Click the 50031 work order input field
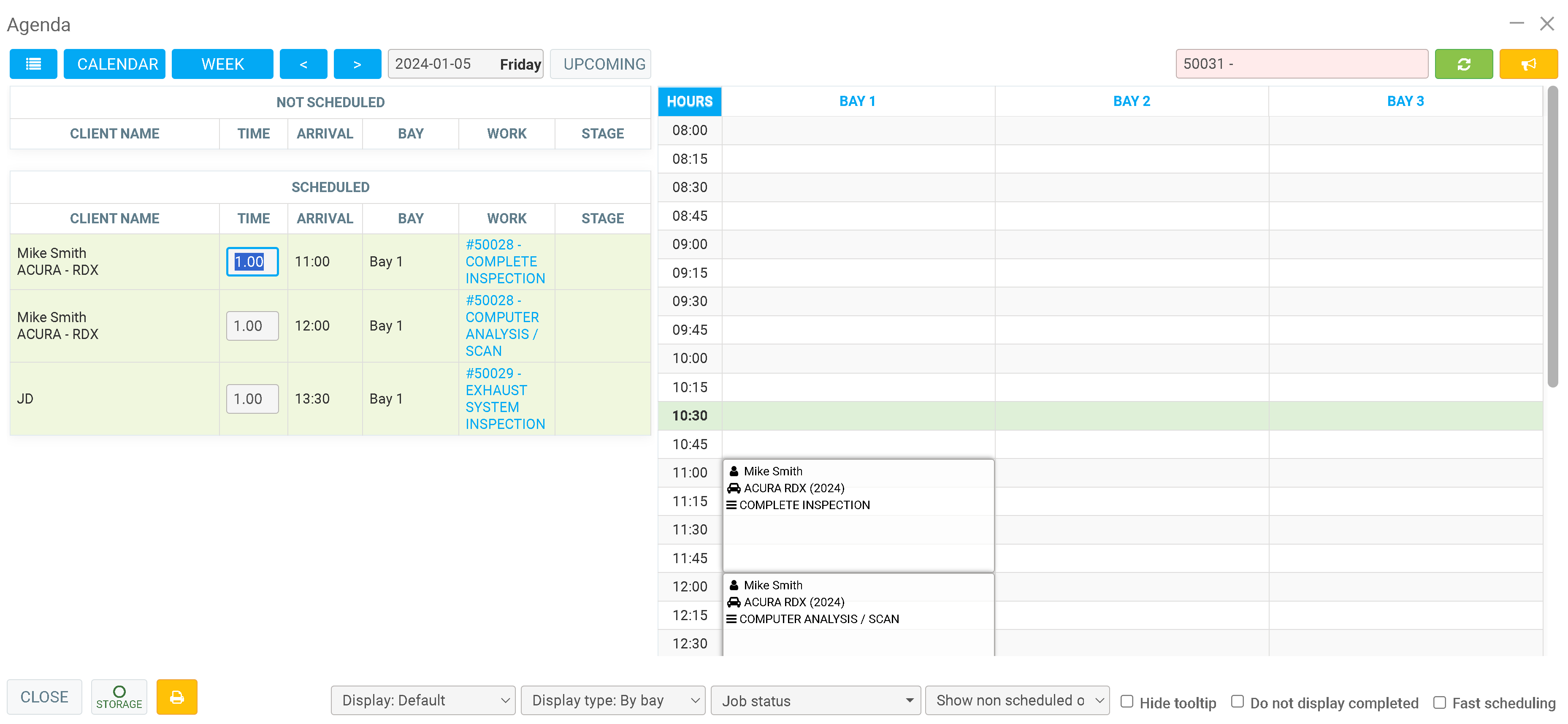This screenshot has height=724, width=1568. click(1301, 64)
